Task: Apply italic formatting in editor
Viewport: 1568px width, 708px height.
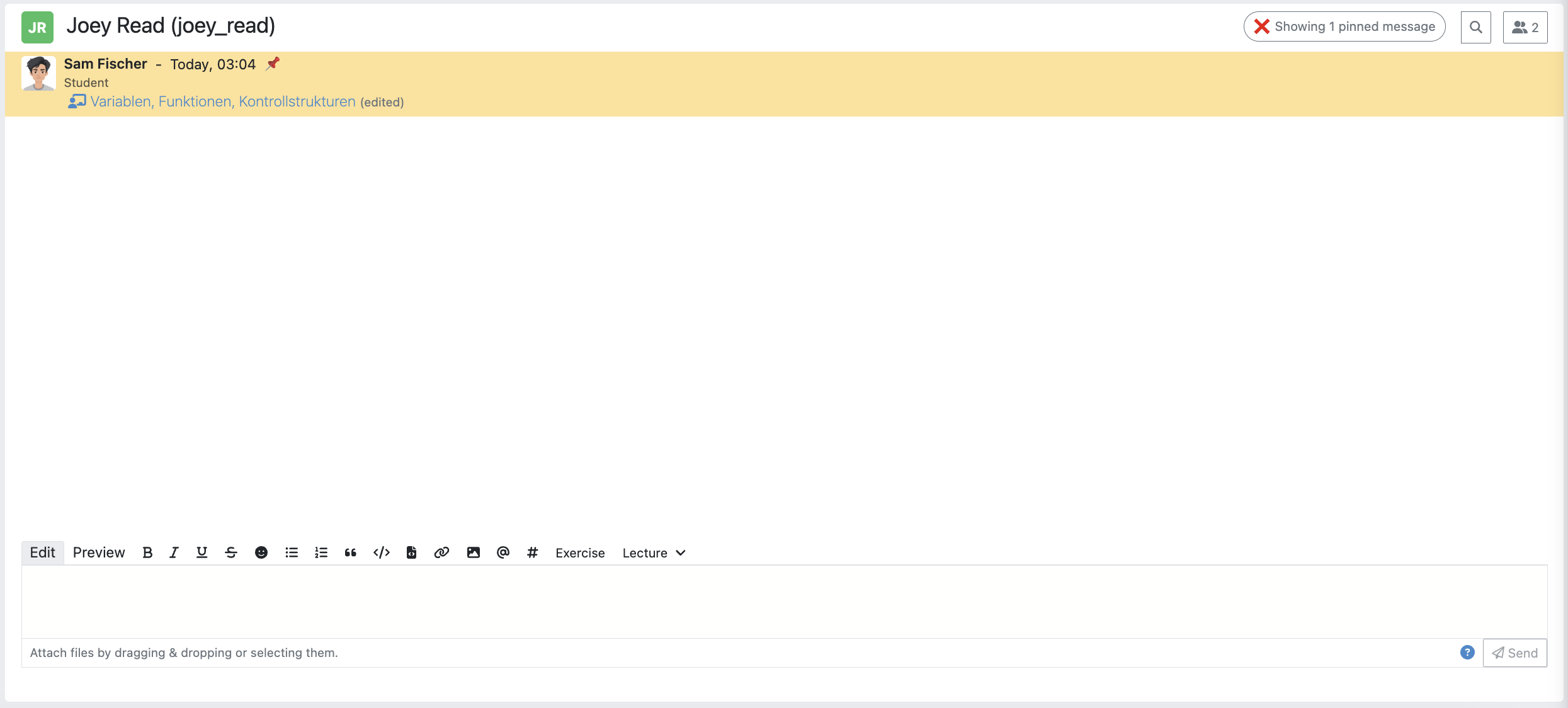Action: point(174,552)
